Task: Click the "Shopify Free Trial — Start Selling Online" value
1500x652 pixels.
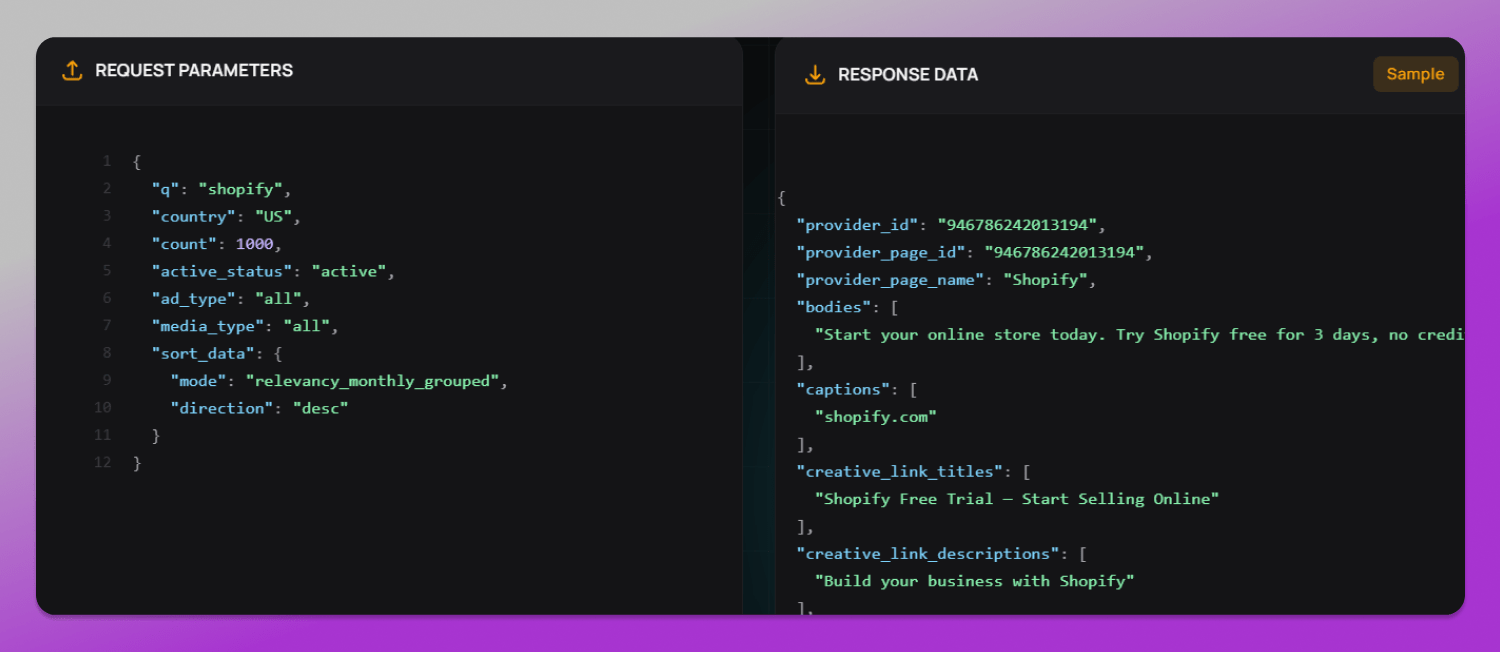Action: click(1017, 499)
